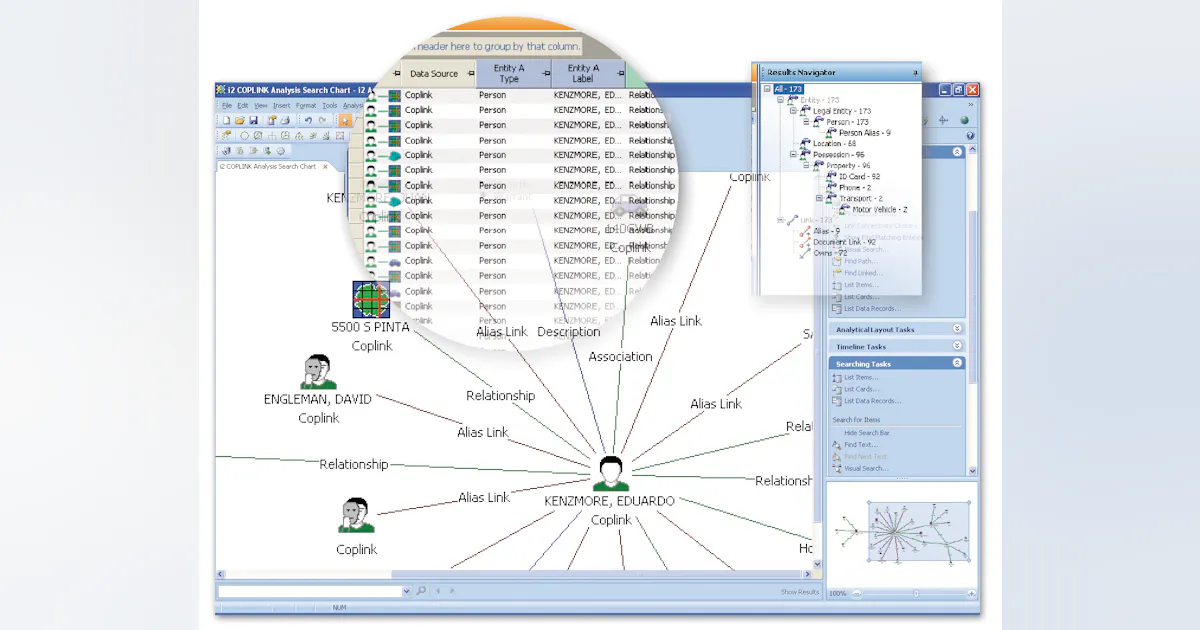Image resolution: width=1200 pixels, height=630 pixels.
Task: Select Owns - 72 in Results Navigator
Action: click(830, 253)
